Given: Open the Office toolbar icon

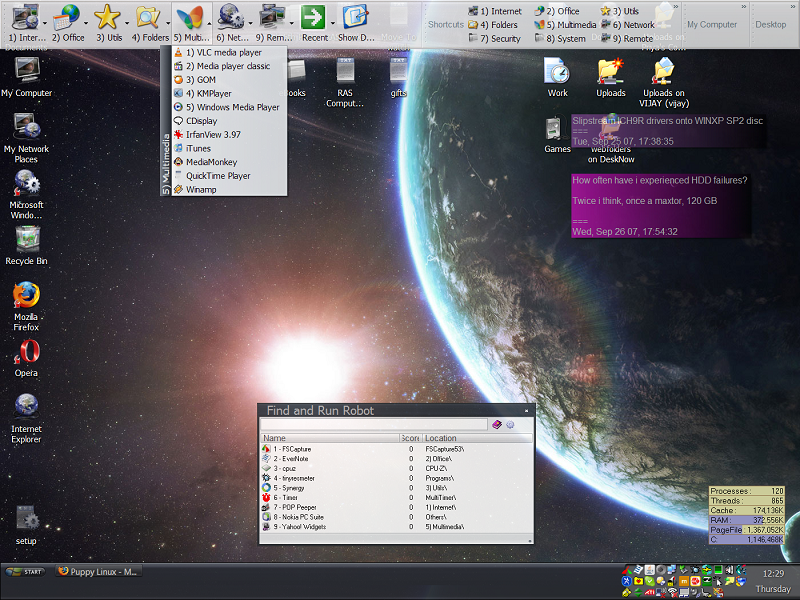Looking at the screenshot, I should pos(67,17).
